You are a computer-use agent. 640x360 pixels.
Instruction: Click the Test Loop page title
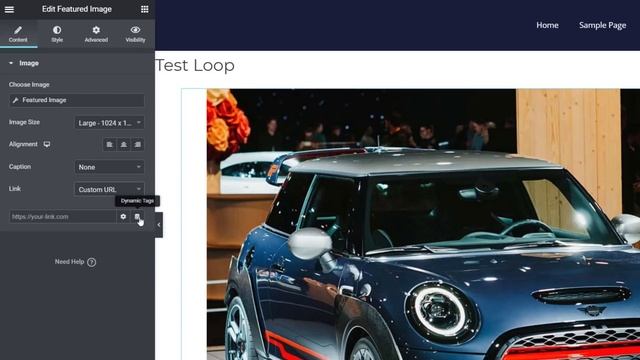(195, 65)
